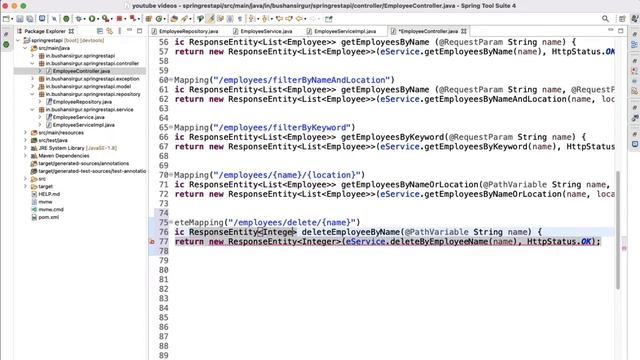Collapse the springrestapi project node
The height and width of the screenshot is (360, 640).
click(x=18, y=40)
